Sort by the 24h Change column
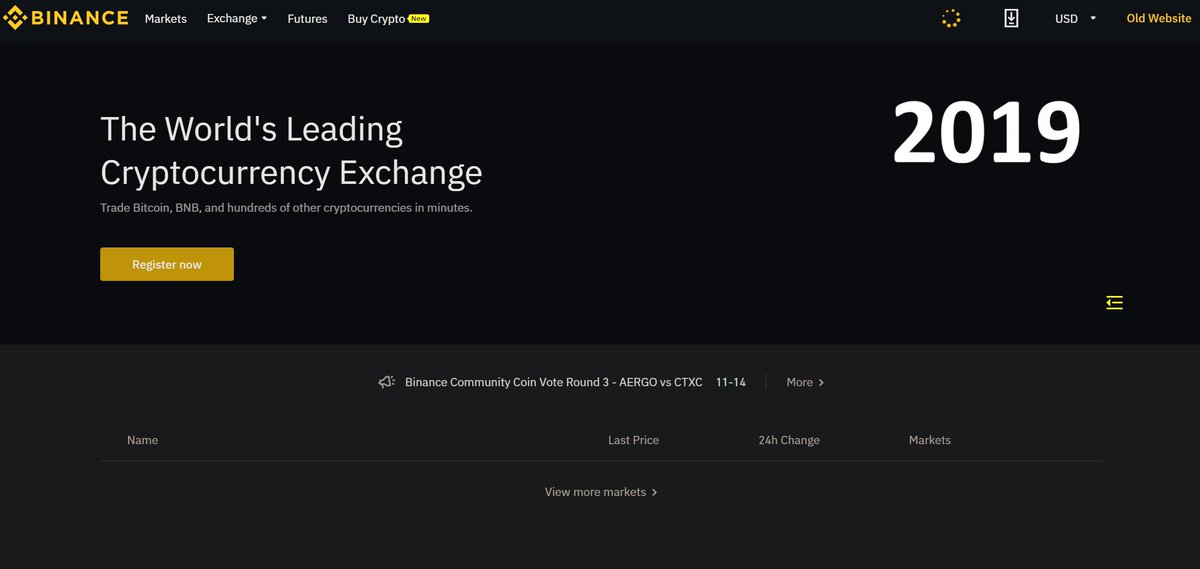The height and width of the screenshot is (569, 1200). (x=789, y=440)
